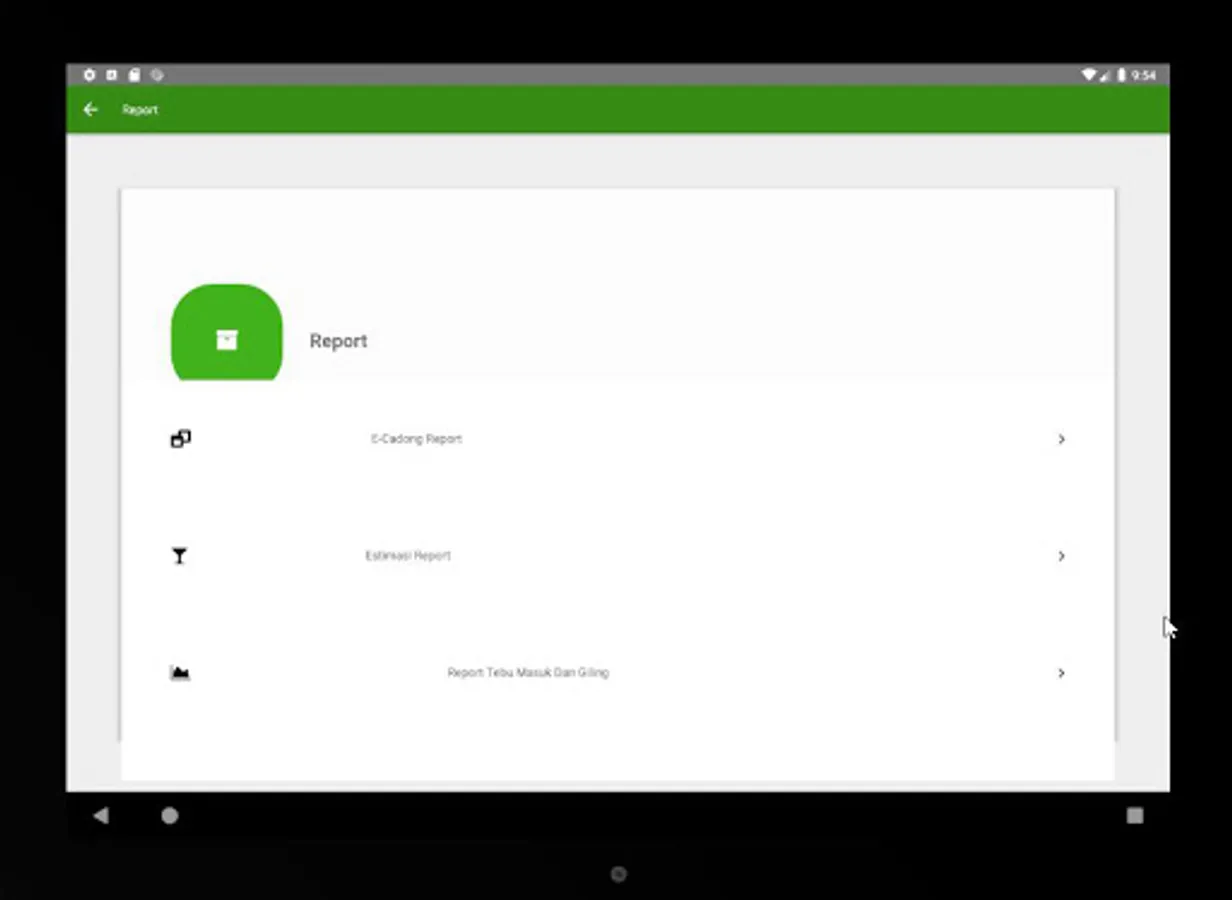Tap the settings gear in the status bar
This screenshot has width=1232, height=900.
(89, 75)
